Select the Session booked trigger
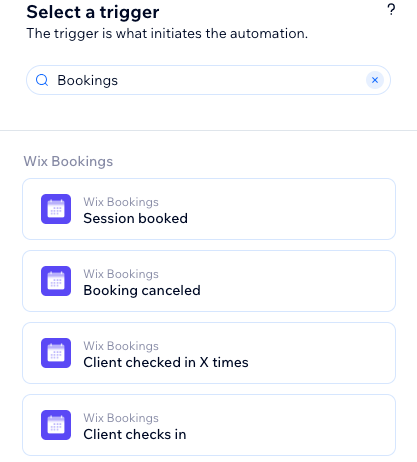This screenshot has width=417, height=462. (x=209, y=209)
